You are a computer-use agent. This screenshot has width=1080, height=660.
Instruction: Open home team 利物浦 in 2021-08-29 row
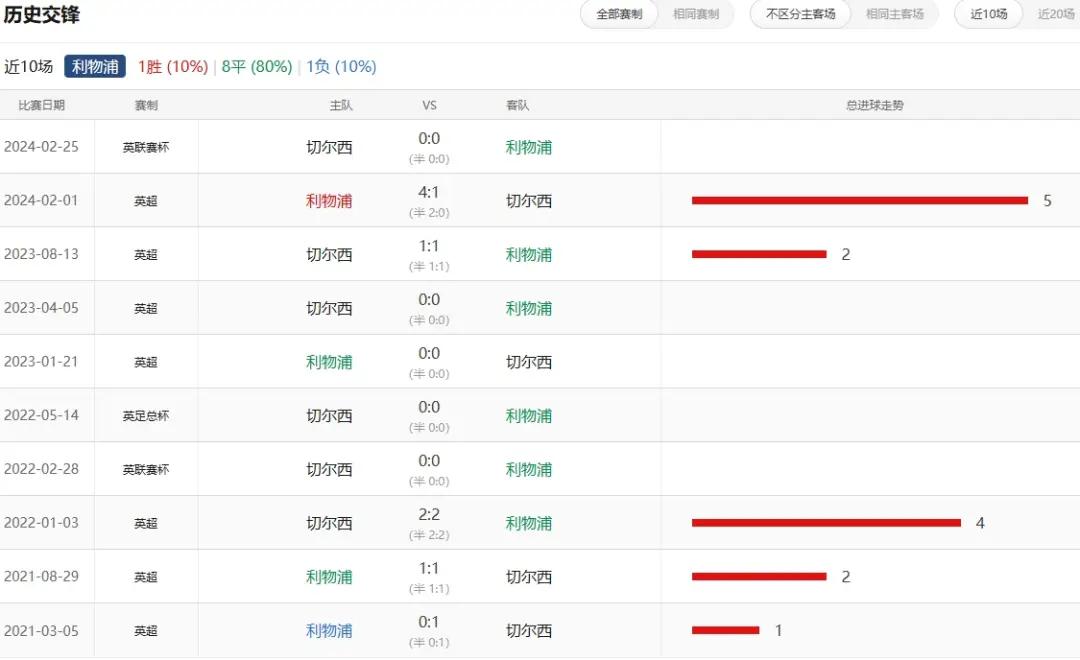[329, 577]
